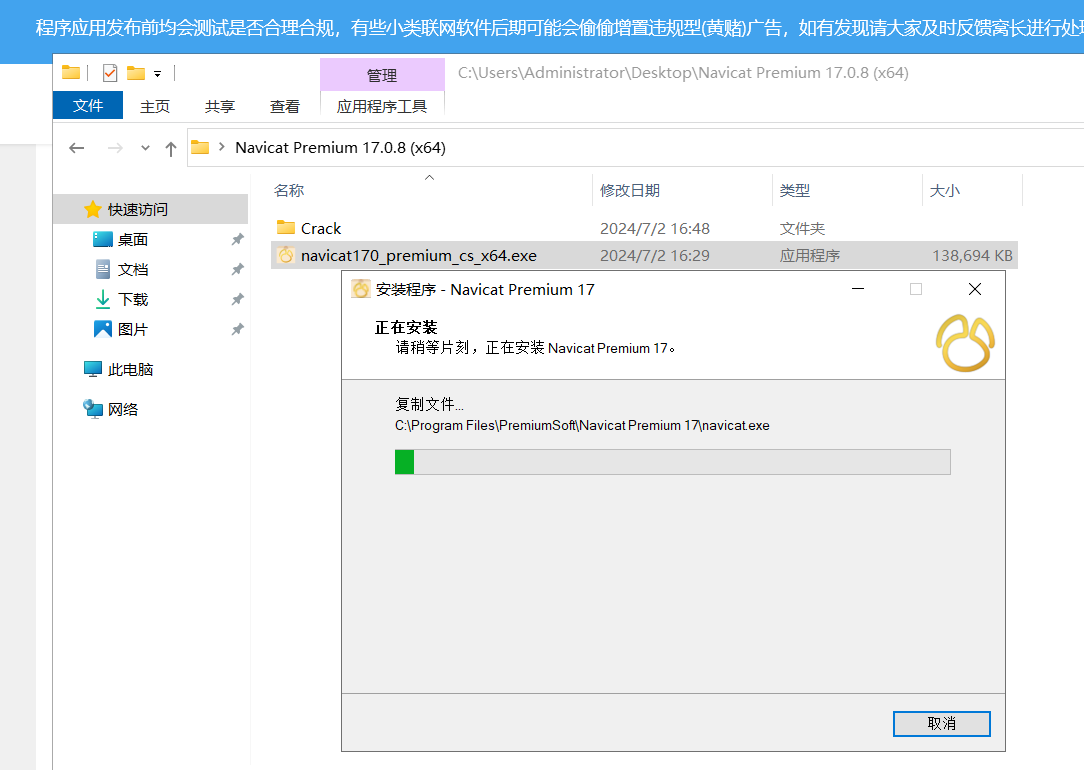Click the address bar folder icon
1084x770 pixels.
pos(200,147)
